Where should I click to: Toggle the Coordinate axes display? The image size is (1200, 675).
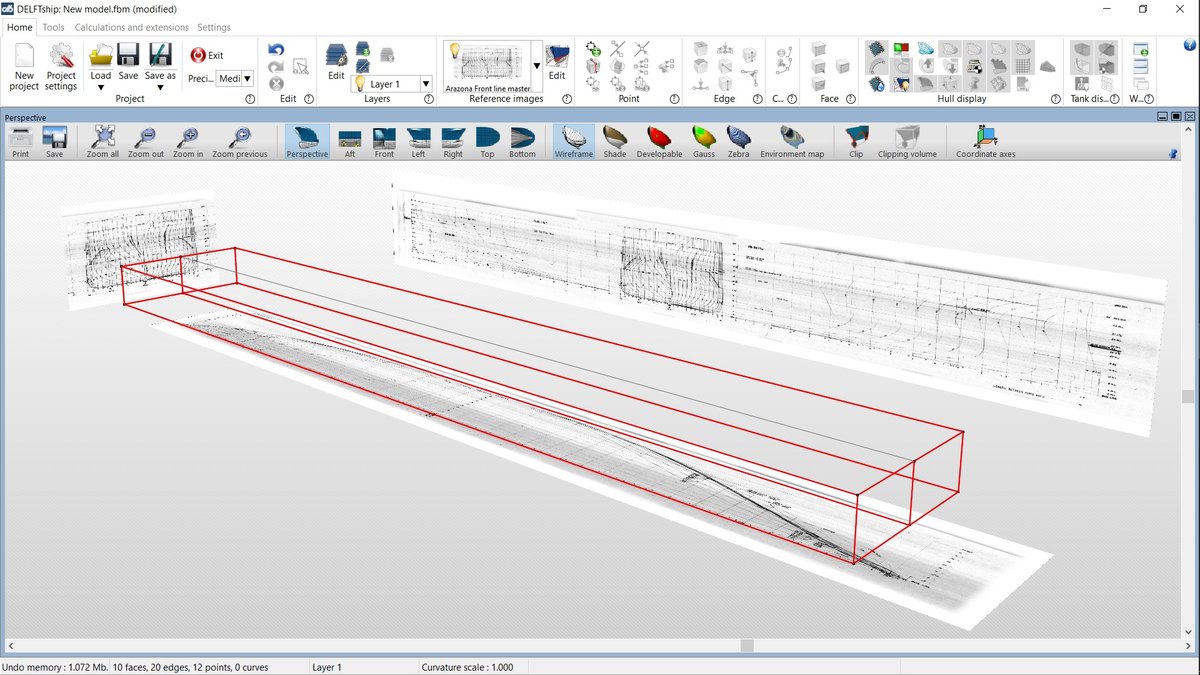(985, 141)
